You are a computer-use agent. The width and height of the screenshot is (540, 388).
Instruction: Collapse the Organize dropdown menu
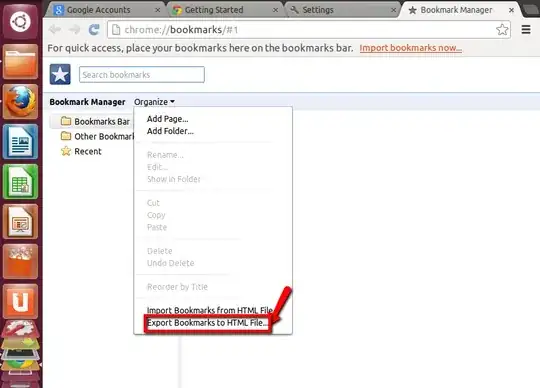(x=154, y=102)
